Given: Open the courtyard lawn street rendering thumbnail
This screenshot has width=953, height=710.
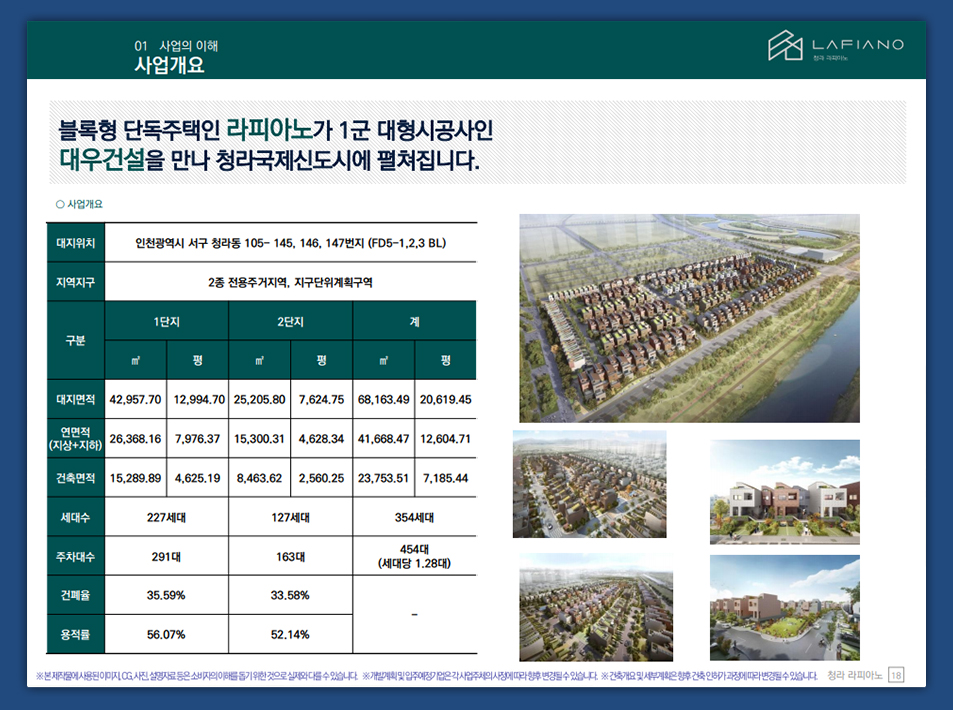Looking at the screenshot, I should pyautogui.click(x=785, y=608).
